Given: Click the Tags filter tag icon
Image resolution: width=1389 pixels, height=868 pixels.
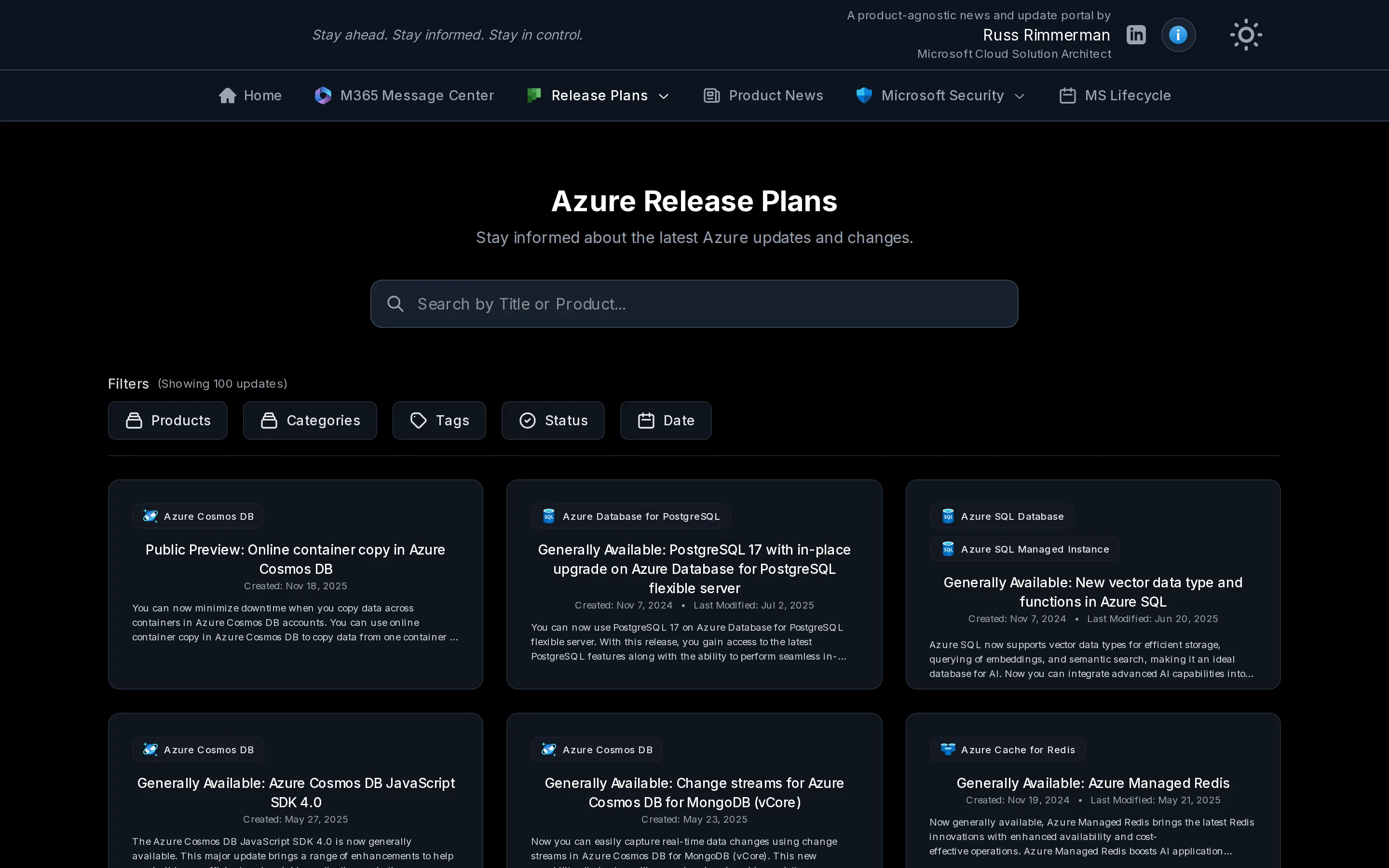Looking at the screenshot, I should coord(419,420).
